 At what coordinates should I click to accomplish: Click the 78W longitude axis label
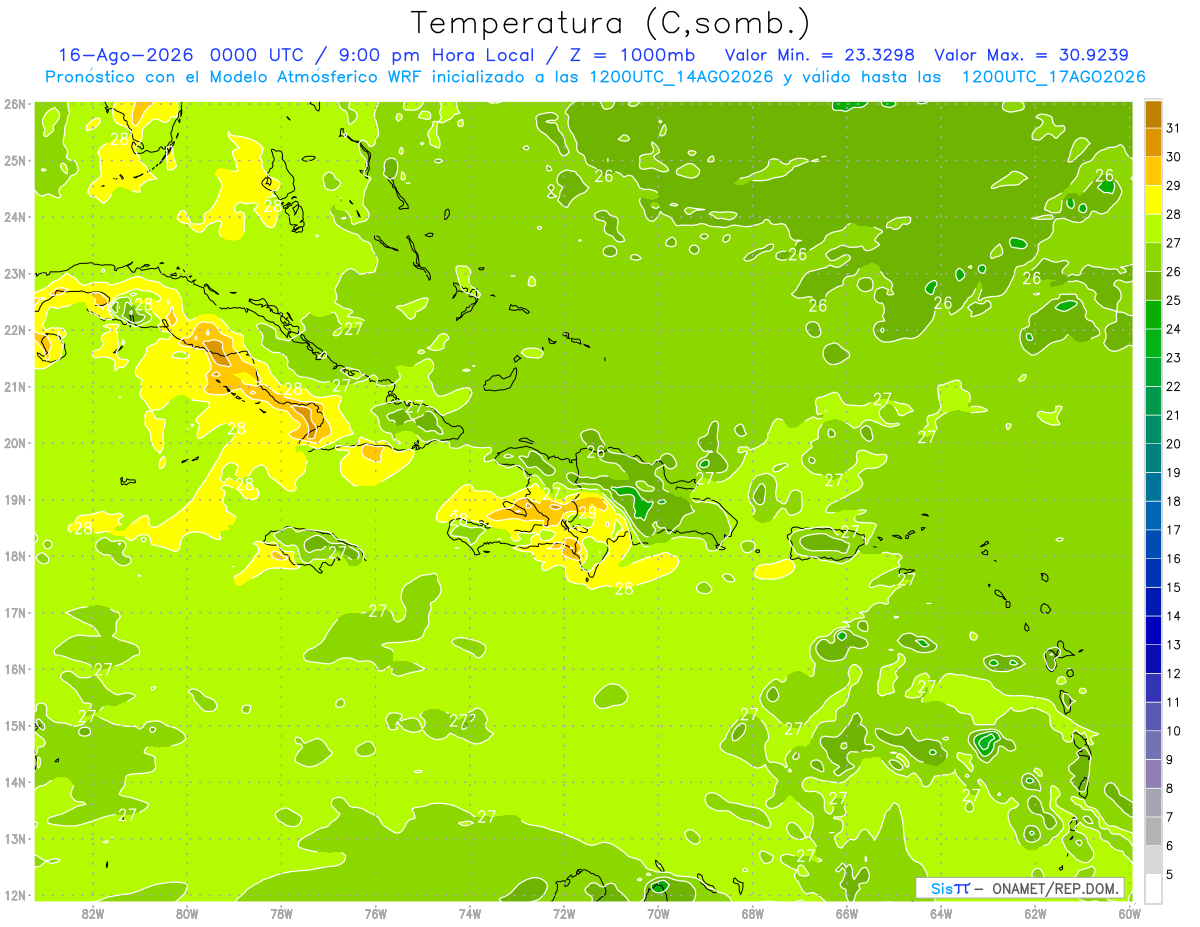(x=281, y=912)
